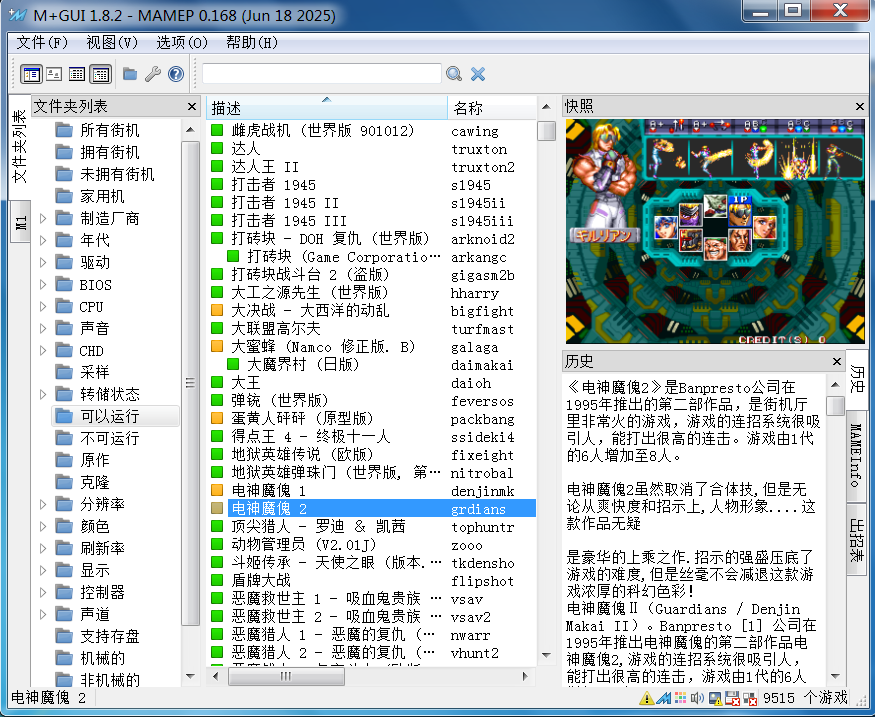Click the blue folder toolbar icon

pos(130,74)
